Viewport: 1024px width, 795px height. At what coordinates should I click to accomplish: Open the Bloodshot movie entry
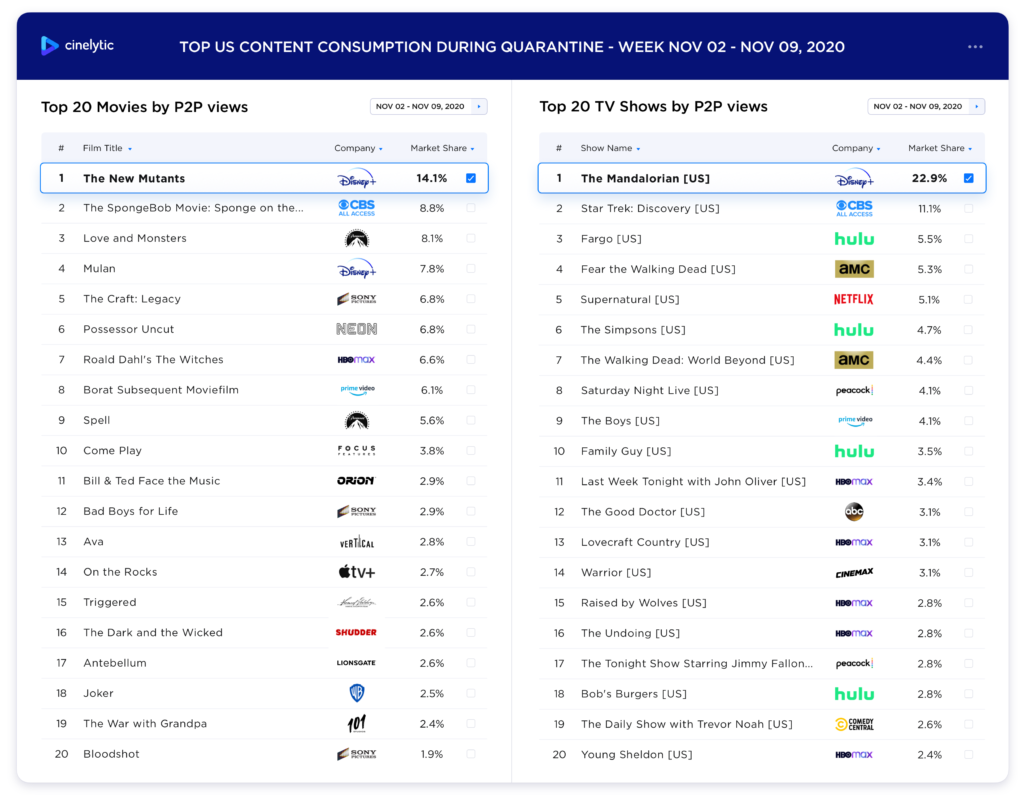pos(111,754)
